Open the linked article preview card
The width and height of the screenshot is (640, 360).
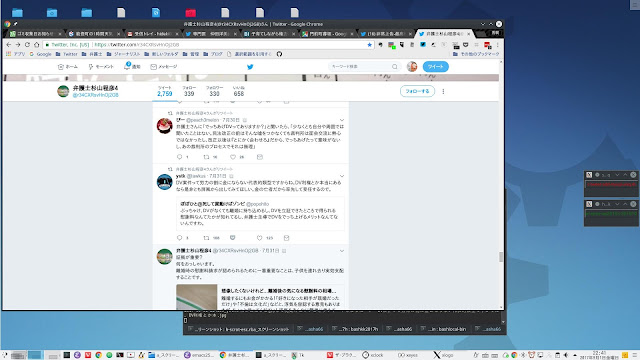pos(260,297)
